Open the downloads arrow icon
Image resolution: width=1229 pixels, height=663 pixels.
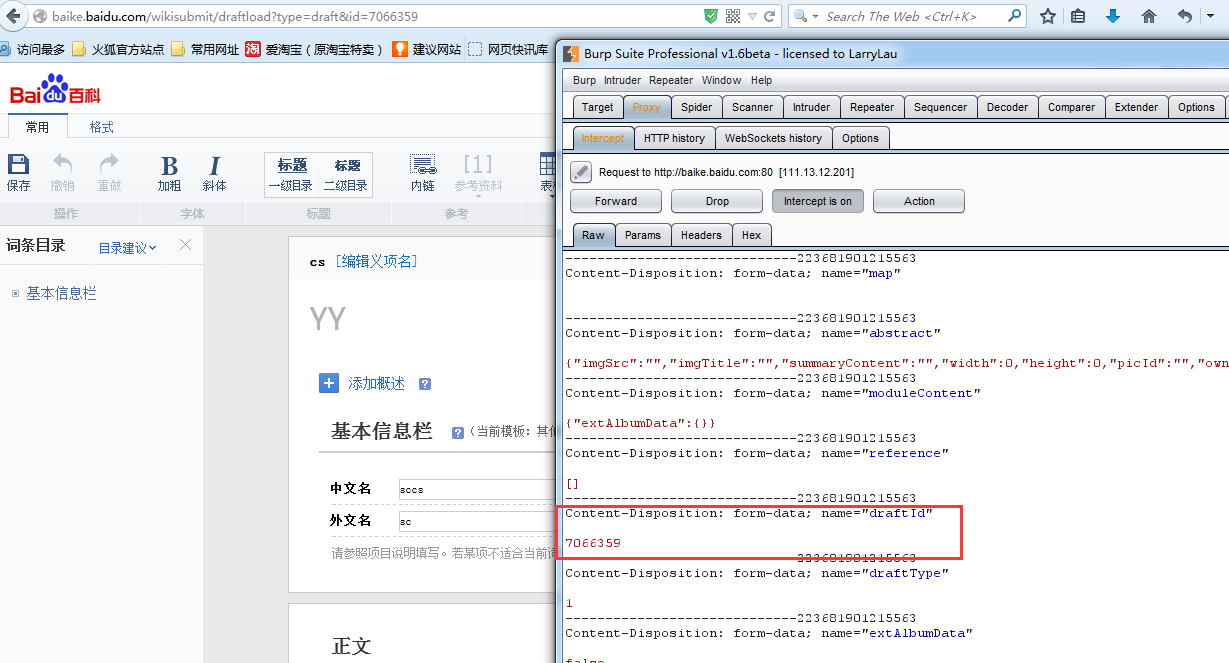(x=1113, y=16)
